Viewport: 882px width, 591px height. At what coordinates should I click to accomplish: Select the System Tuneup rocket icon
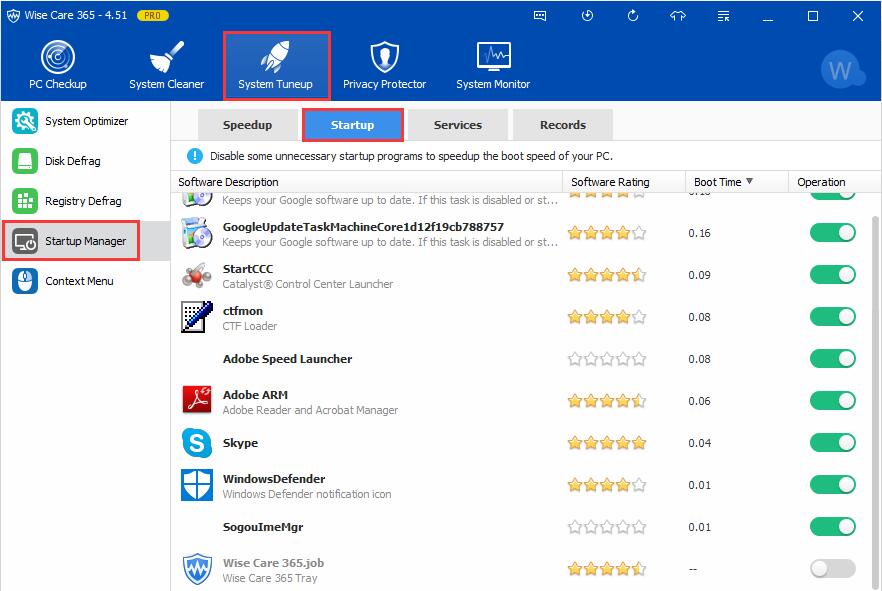click(x=275, y=56)
